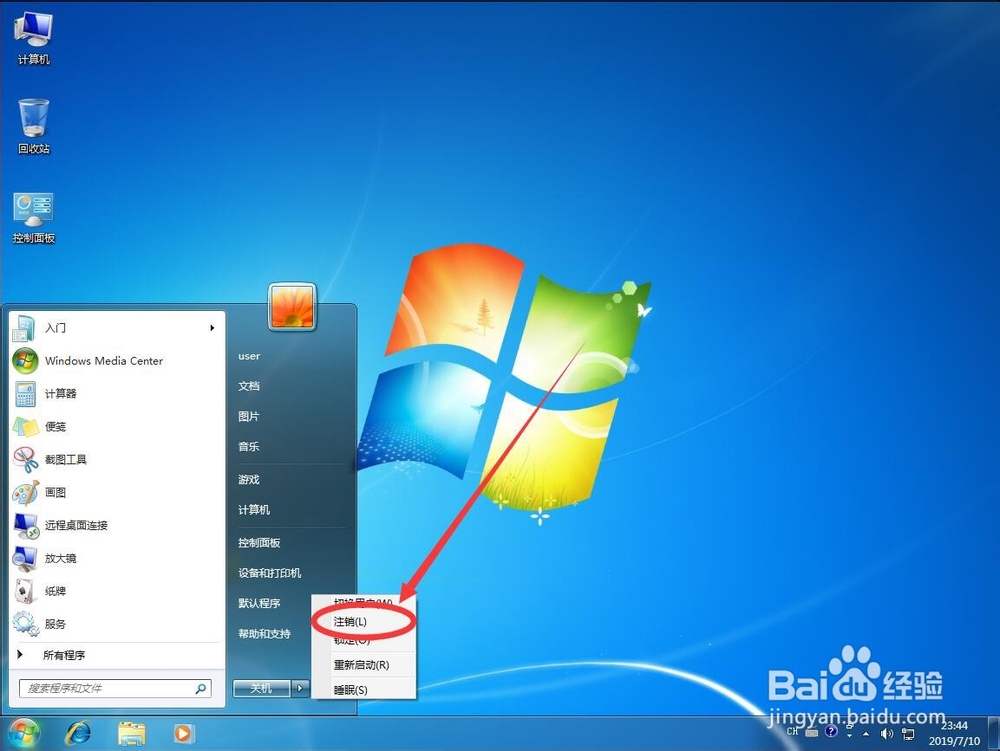Open 图片 from the Start menu
Viewport: 1000px width, 751px height.
pyautogui.click(x=249, y=416)
